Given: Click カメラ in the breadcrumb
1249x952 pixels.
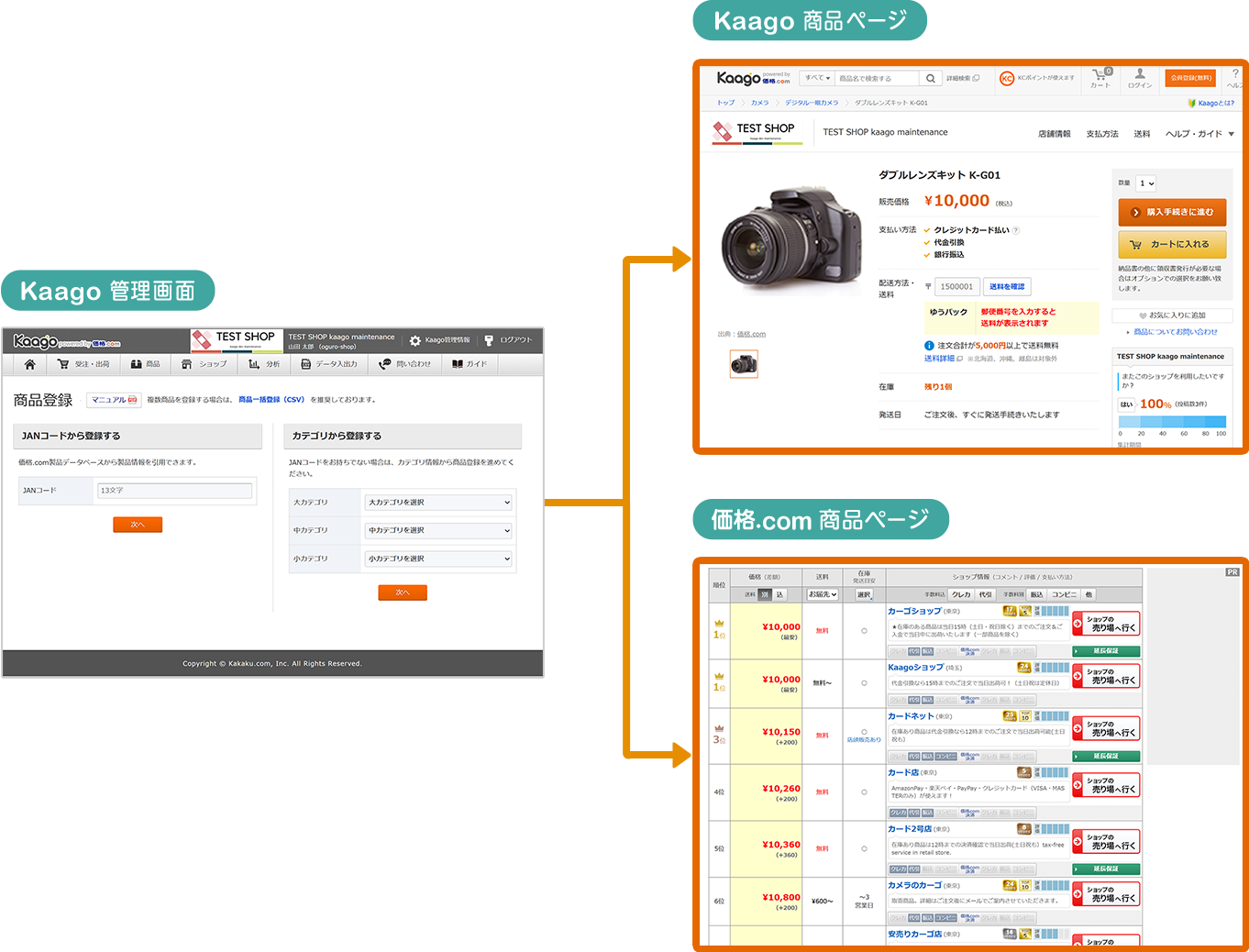Looking at the screenshot, I should coord(760,103).
